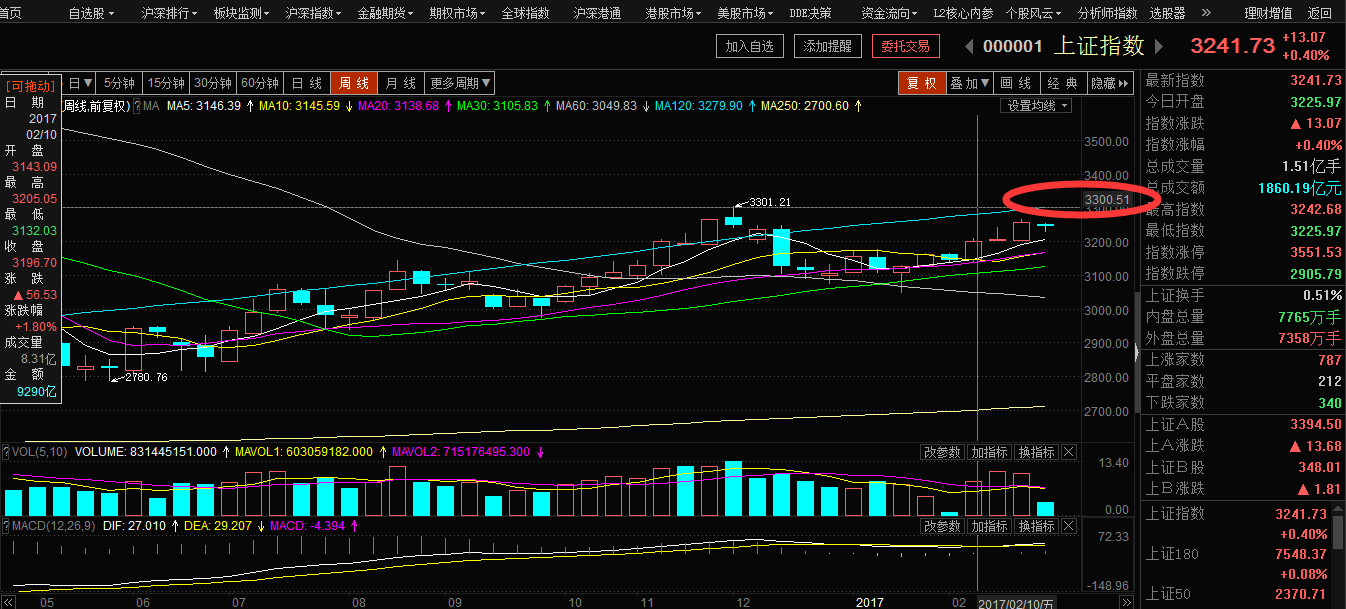Image resolution: width=1346 pixels, height=609 pixels.
Task: Click the 添加提醒 button
Action: (x=828, y=46)
